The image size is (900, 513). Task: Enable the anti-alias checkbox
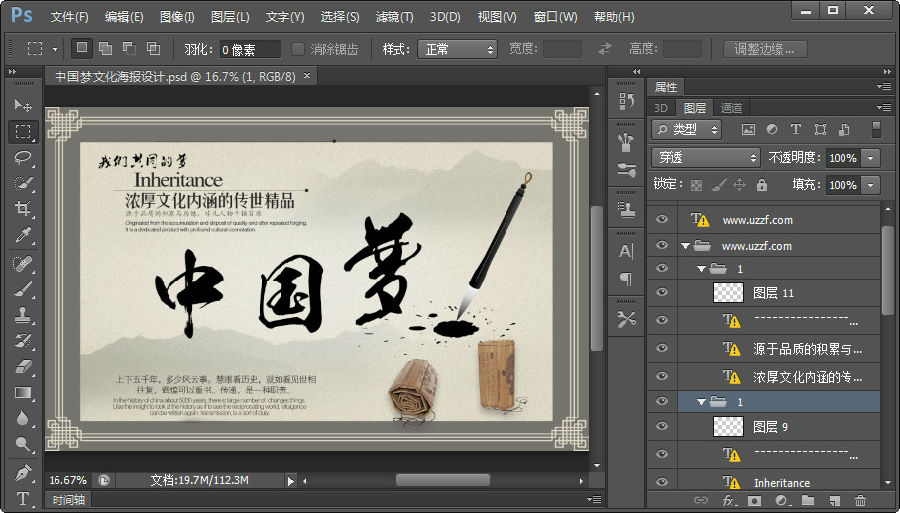[x=297, y=49]
